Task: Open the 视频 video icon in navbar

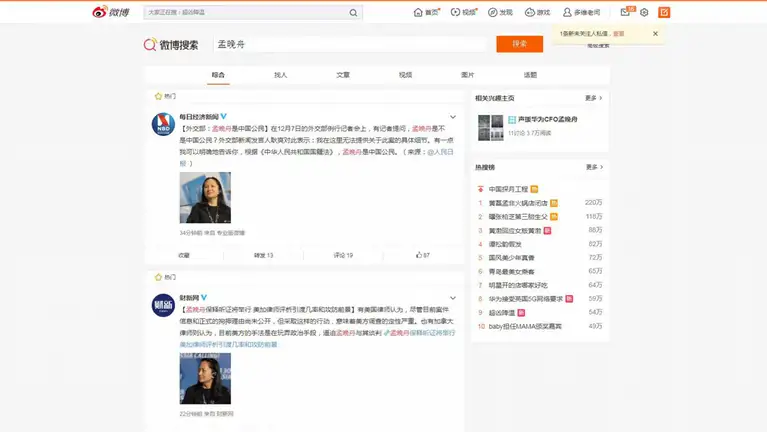Action: [463, 12]
